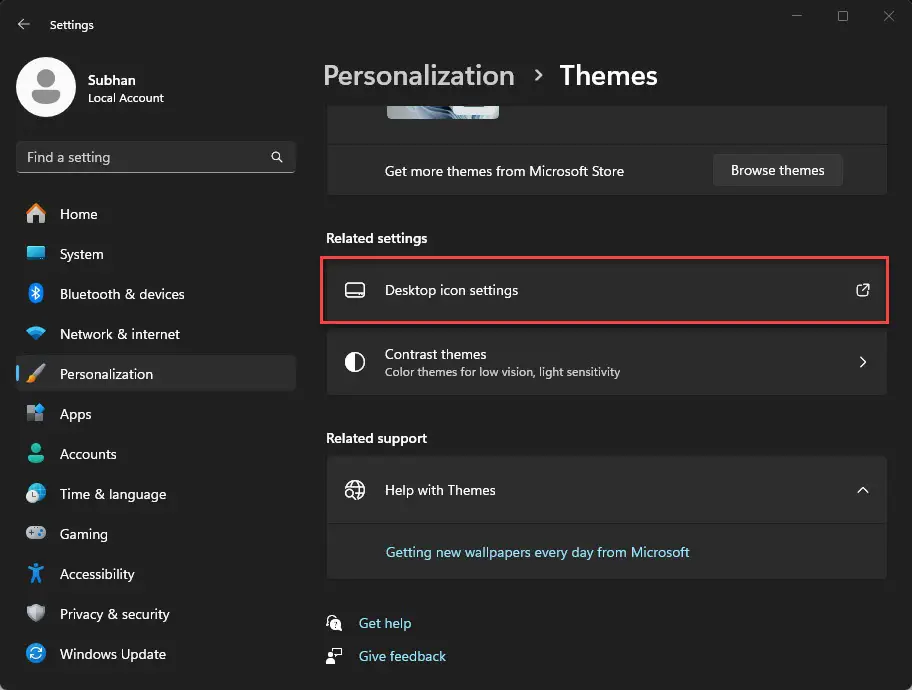Select Apps in the sidebar
912x690 pixels.
coord(75,414)
